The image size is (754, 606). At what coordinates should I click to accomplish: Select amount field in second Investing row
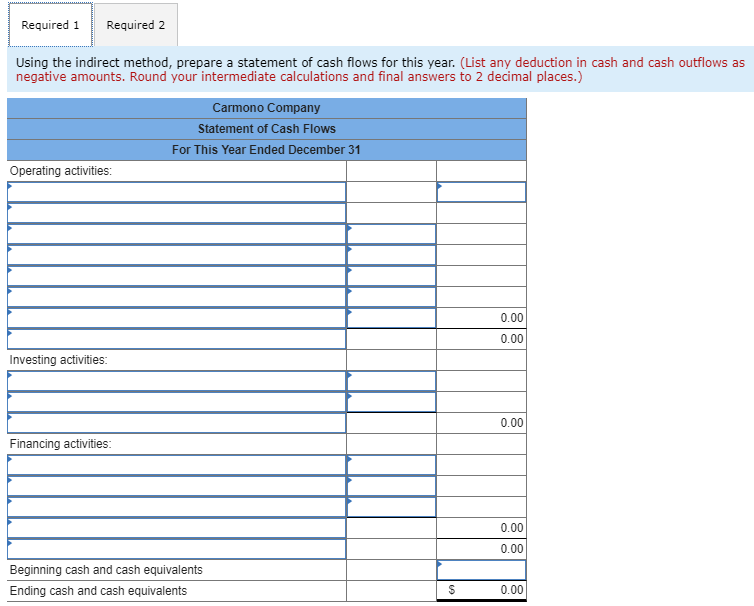(x=391, y=402)
